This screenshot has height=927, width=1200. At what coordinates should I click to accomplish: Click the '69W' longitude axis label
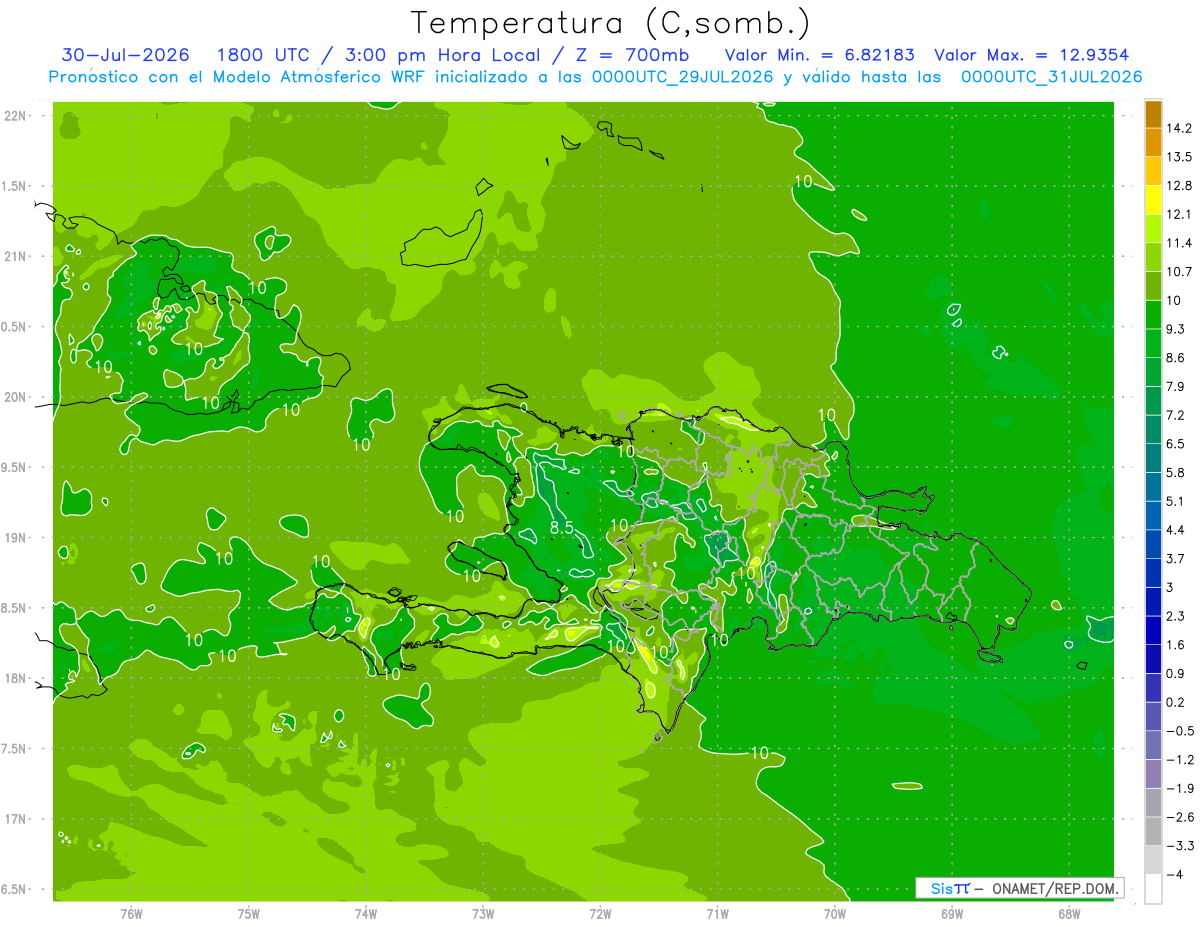click(x=952, y=913)
